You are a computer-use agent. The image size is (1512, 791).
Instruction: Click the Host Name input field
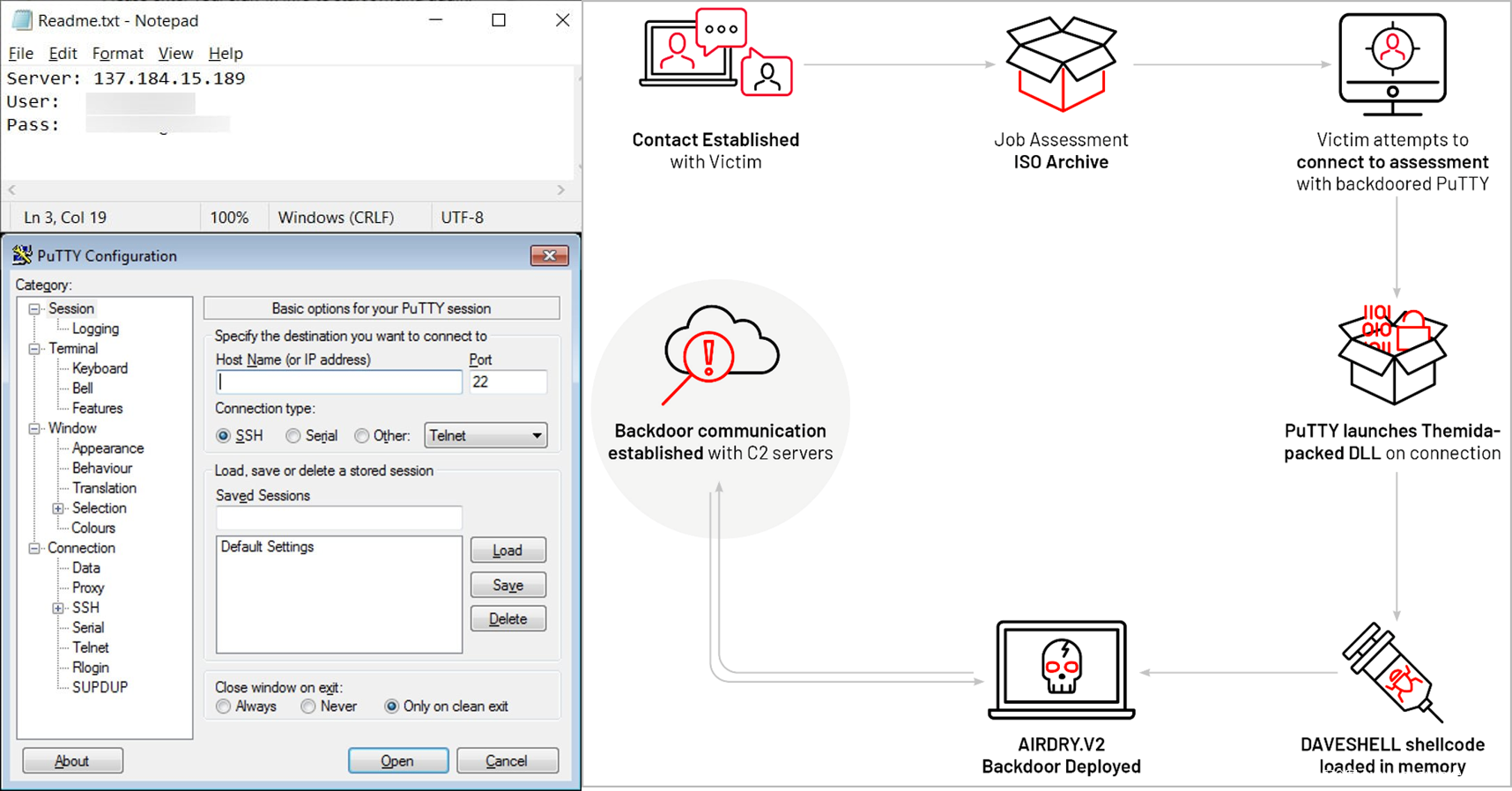[x=339, y=381]
